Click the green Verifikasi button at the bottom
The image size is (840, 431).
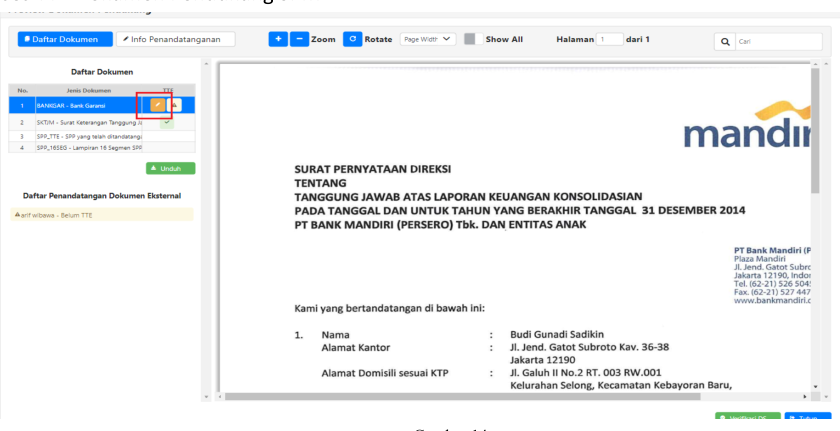tap(748, 417)
